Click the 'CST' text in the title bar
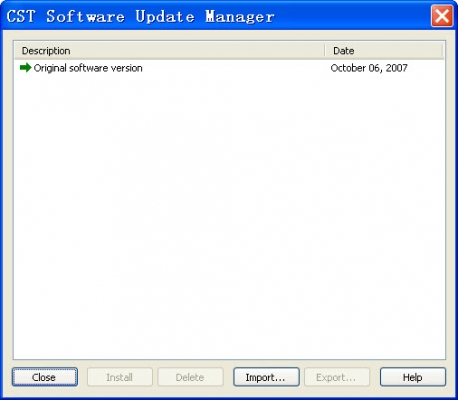Screen dimensions: 458x400 (21, 16)
